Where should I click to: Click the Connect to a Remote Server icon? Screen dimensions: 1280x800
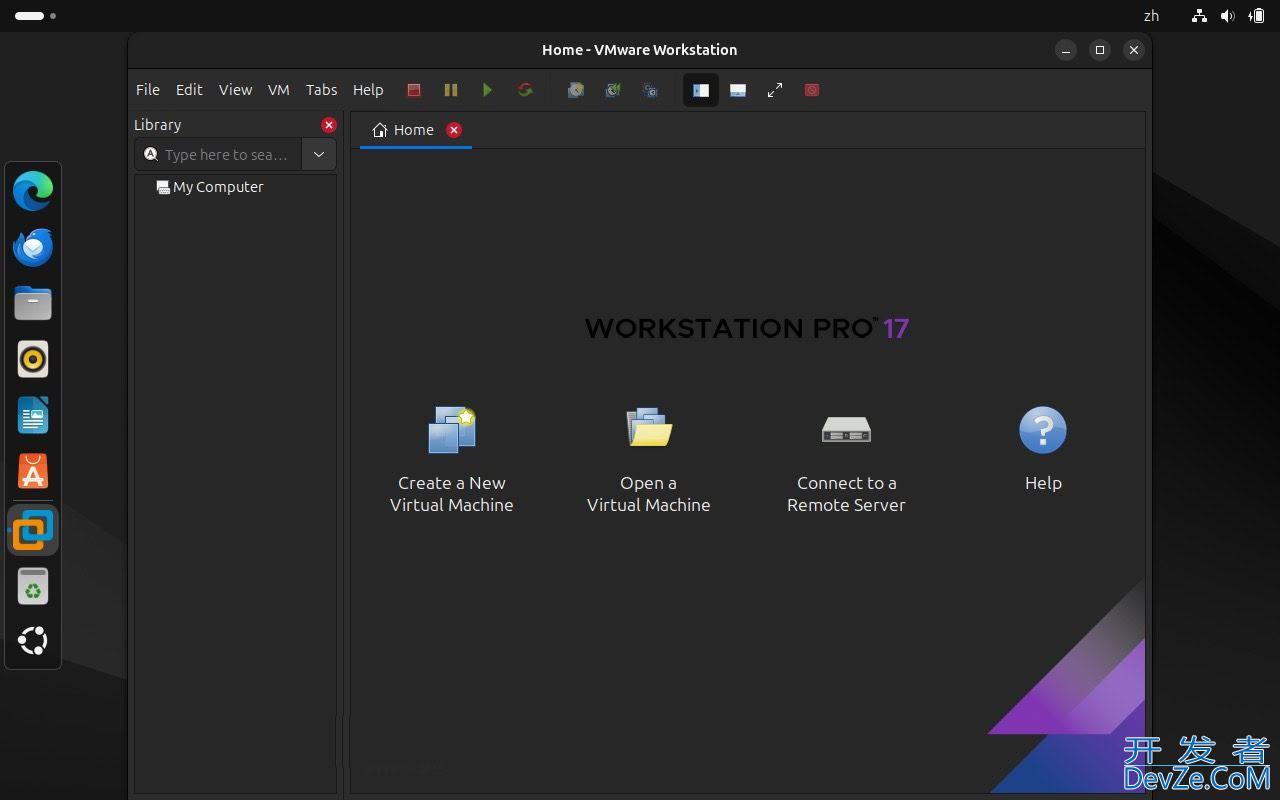tap(846, 430)
